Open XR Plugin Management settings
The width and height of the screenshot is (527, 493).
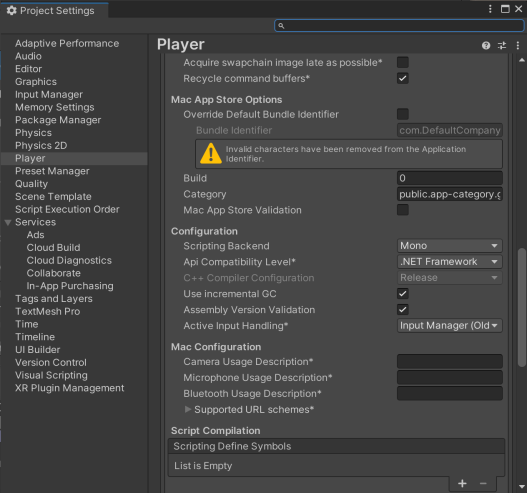tap(70, 388)
